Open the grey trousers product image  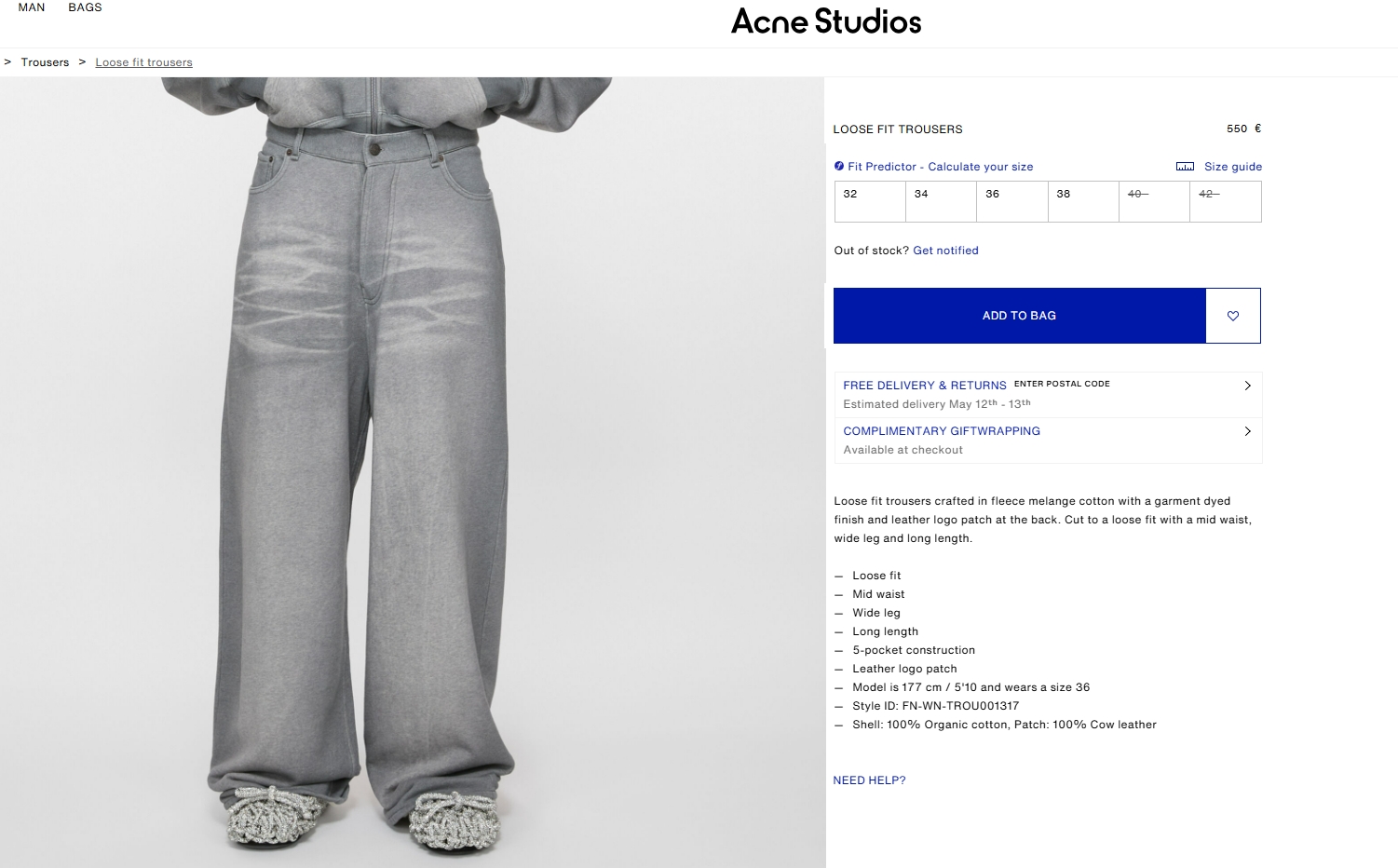tap(413, 472)
